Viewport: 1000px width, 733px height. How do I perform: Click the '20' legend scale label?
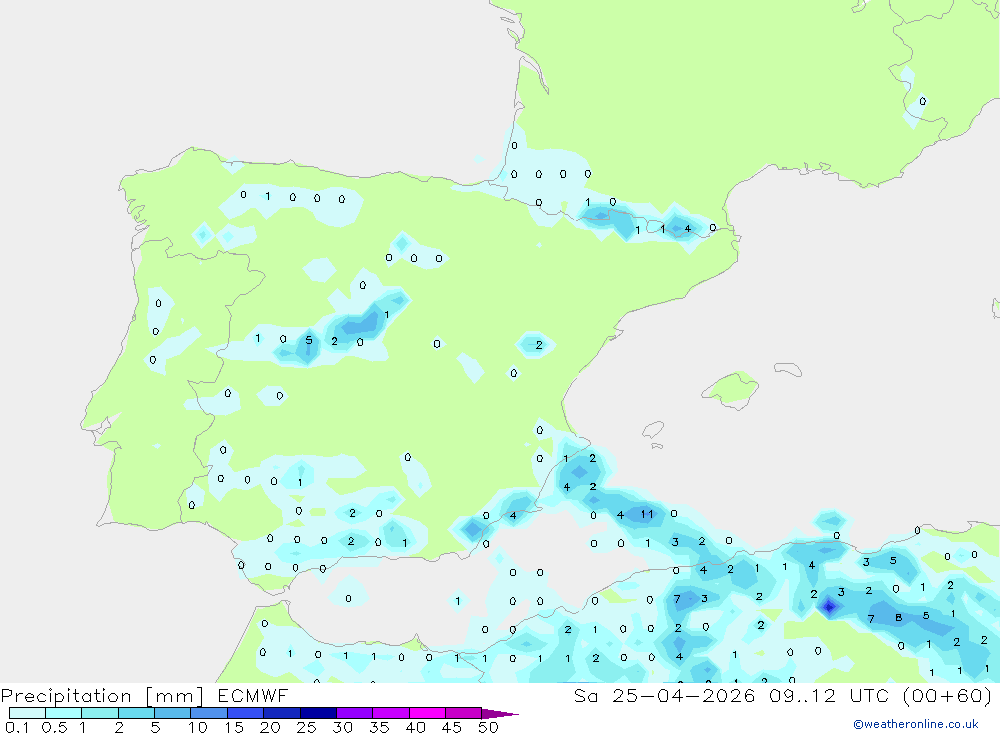click(x=270, y=727)
